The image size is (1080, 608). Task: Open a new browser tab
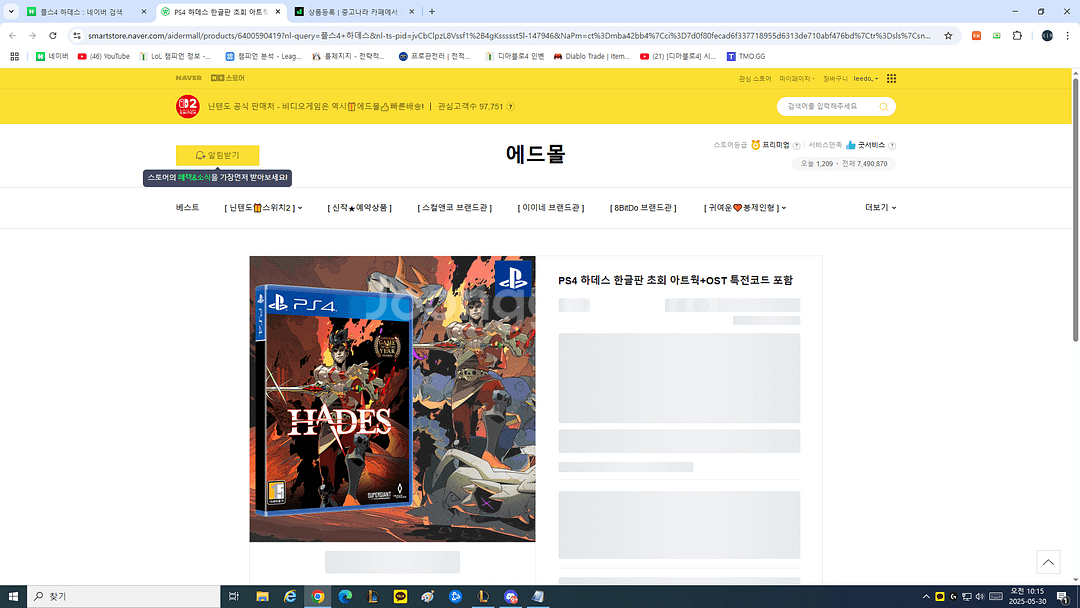click(432, 12)
